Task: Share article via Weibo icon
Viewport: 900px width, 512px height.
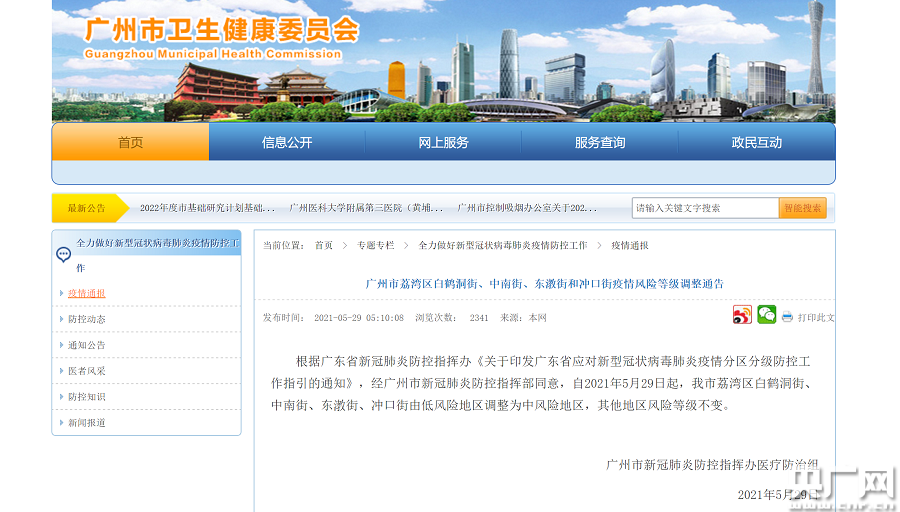Action: [742, 315]
